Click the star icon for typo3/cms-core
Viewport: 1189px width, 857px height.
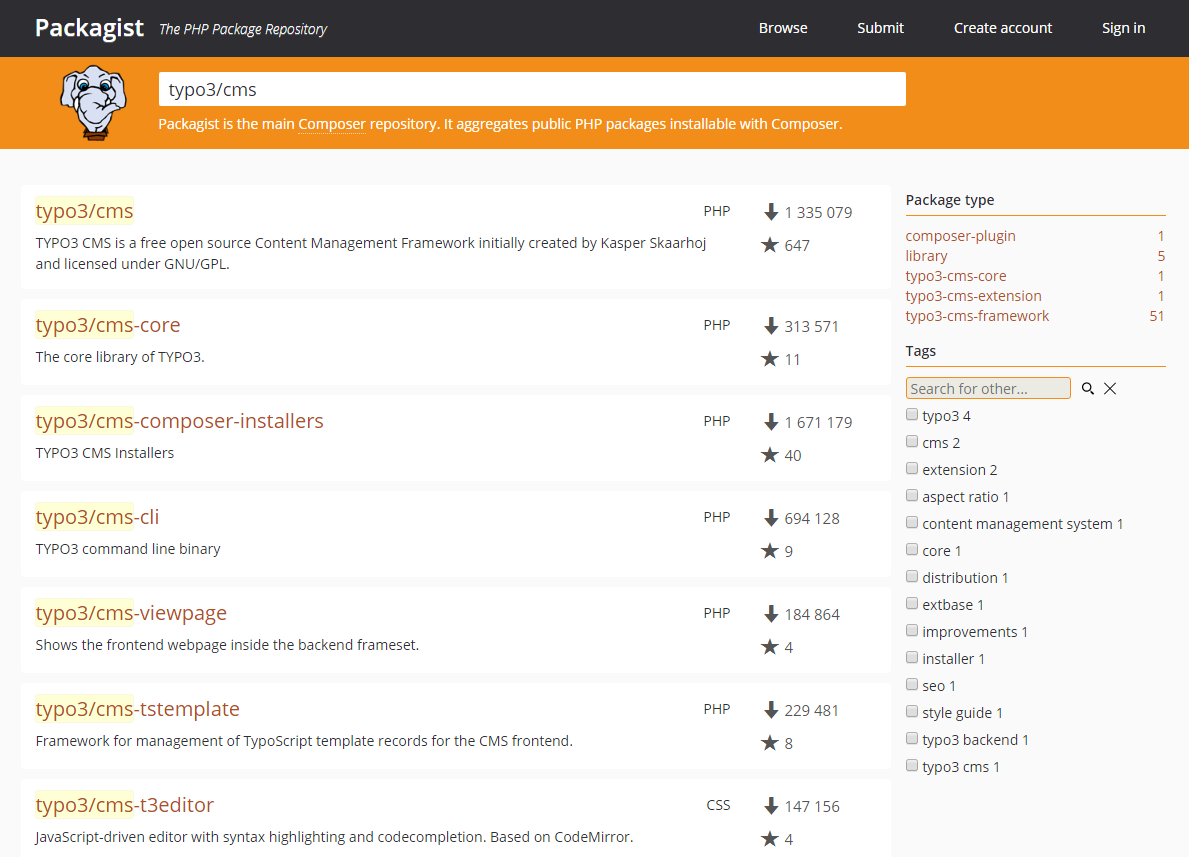770,359
